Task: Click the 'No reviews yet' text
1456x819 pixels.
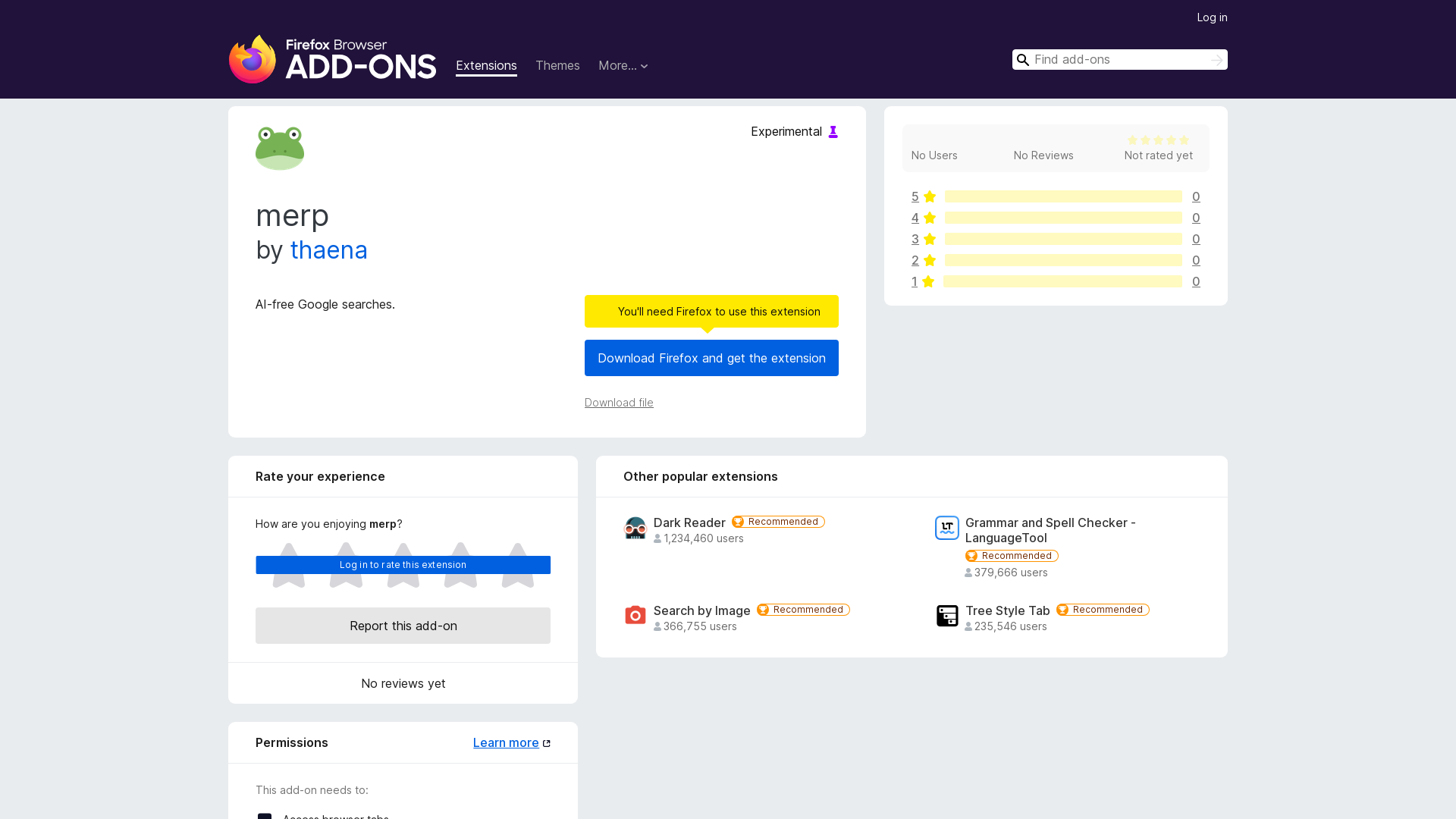Action: pos(403,683)
